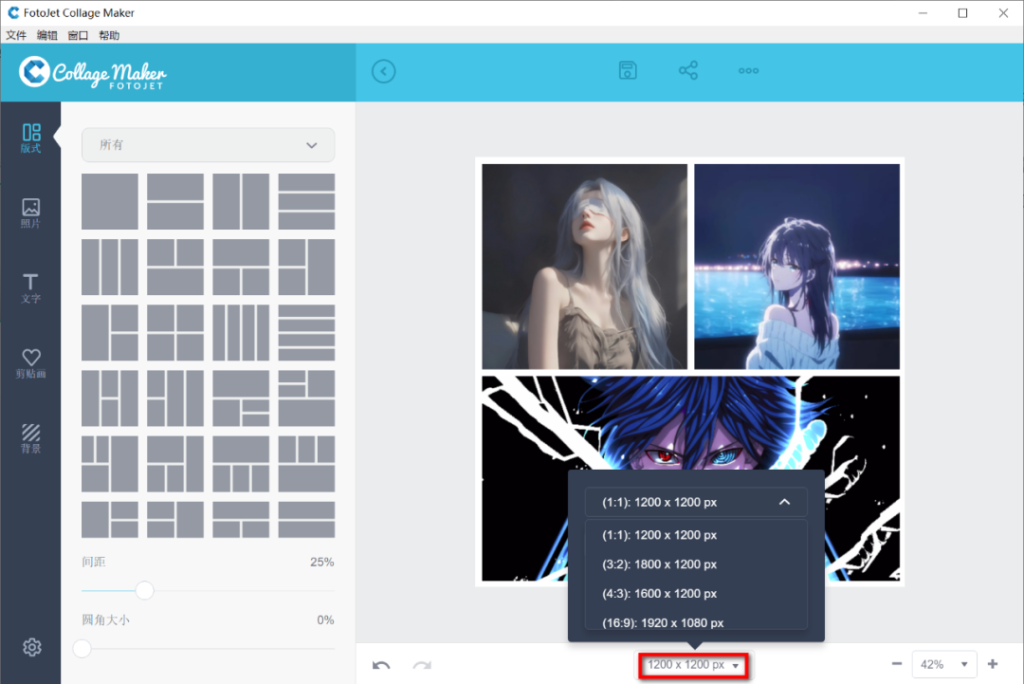Zoom in with the plus icon
This screenshot has width=1024, height=684.
[x=993, y=664]
